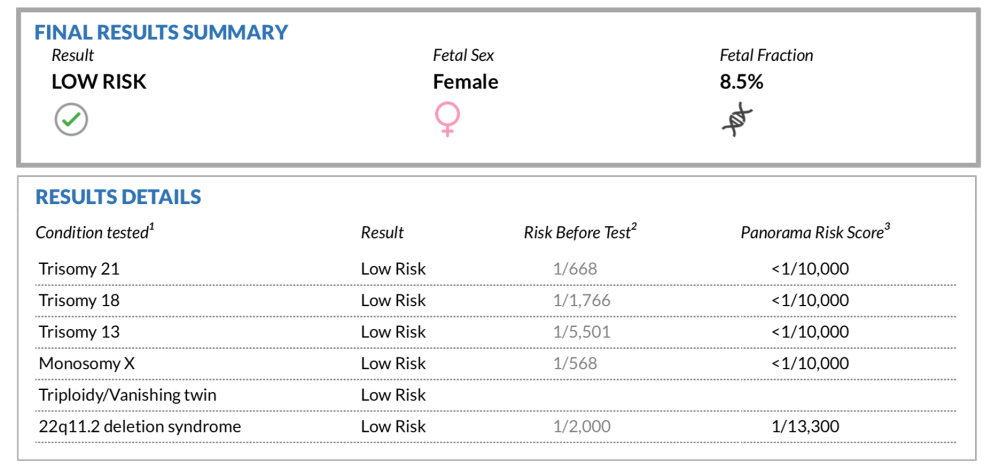The height and width of the screenshot is (468, 999).
Task: Click the 1/668 risk before test value
Action: point(575,269)
